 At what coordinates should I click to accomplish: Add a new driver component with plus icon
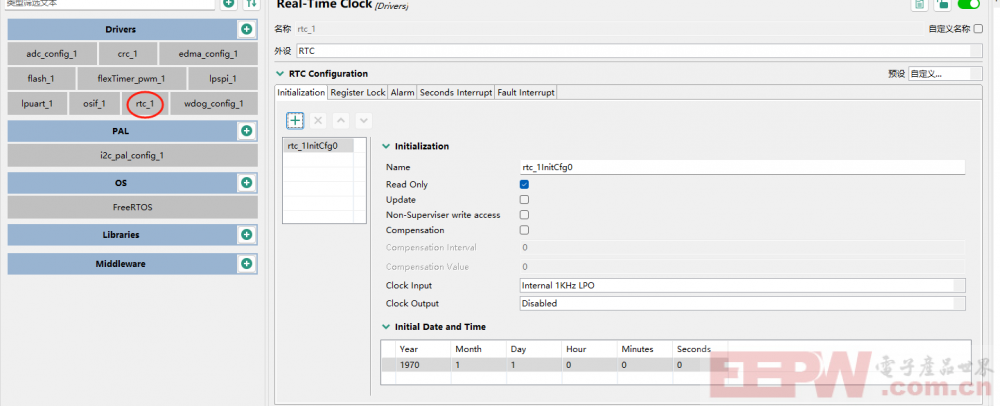(246, 30)
